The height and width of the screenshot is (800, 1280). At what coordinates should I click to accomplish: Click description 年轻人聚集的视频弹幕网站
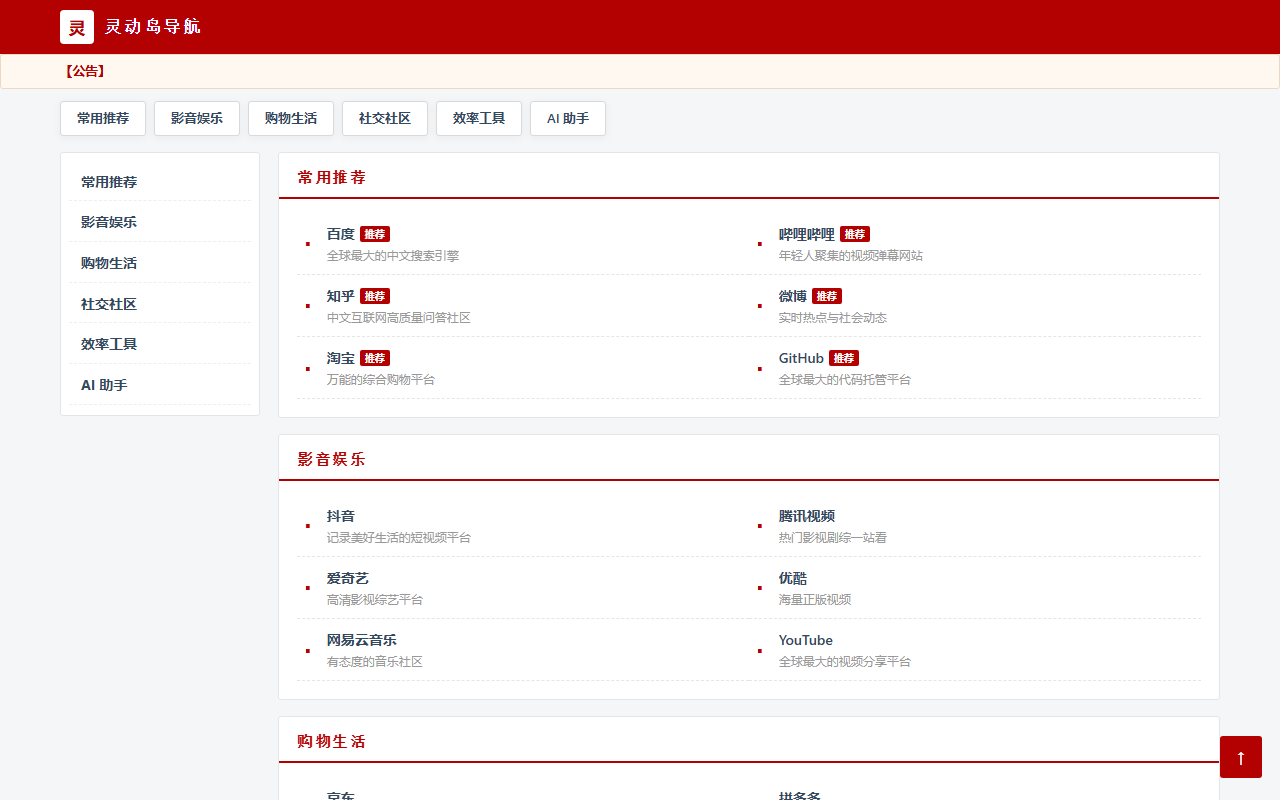coord(851,256)
